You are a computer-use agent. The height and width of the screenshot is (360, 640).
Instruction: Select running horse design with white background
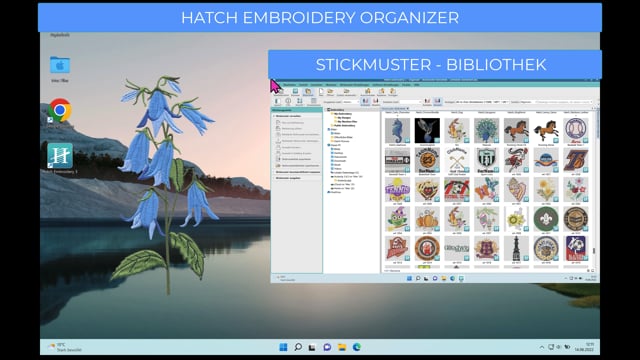(546, 131)
